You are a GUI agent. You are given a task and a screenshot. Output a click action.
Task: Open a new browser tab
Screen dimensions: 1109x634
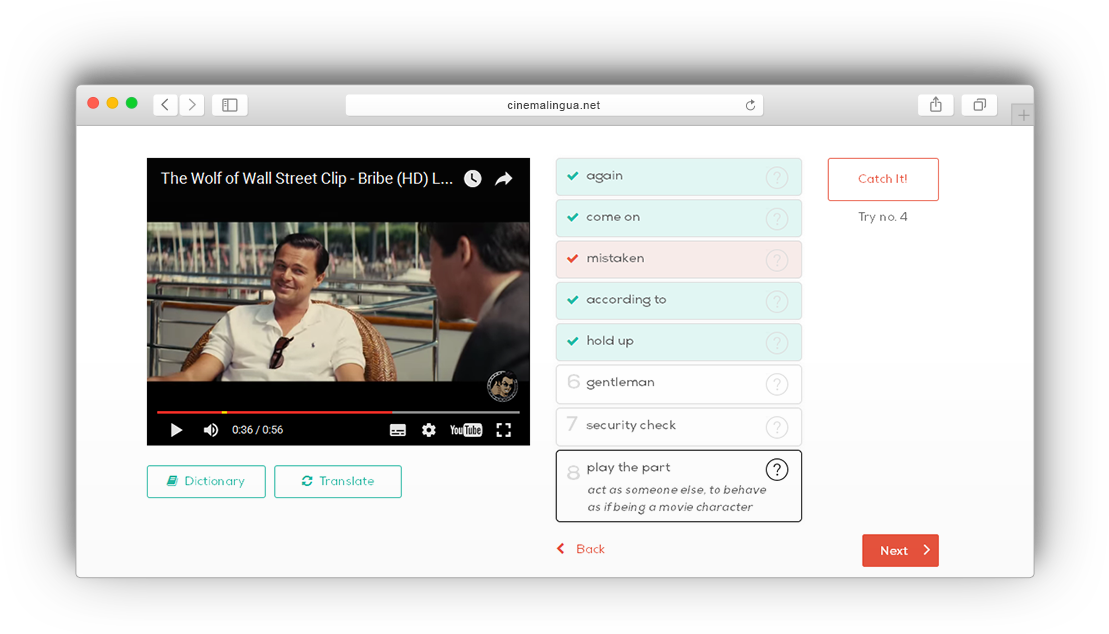[x=1023, y=115]
